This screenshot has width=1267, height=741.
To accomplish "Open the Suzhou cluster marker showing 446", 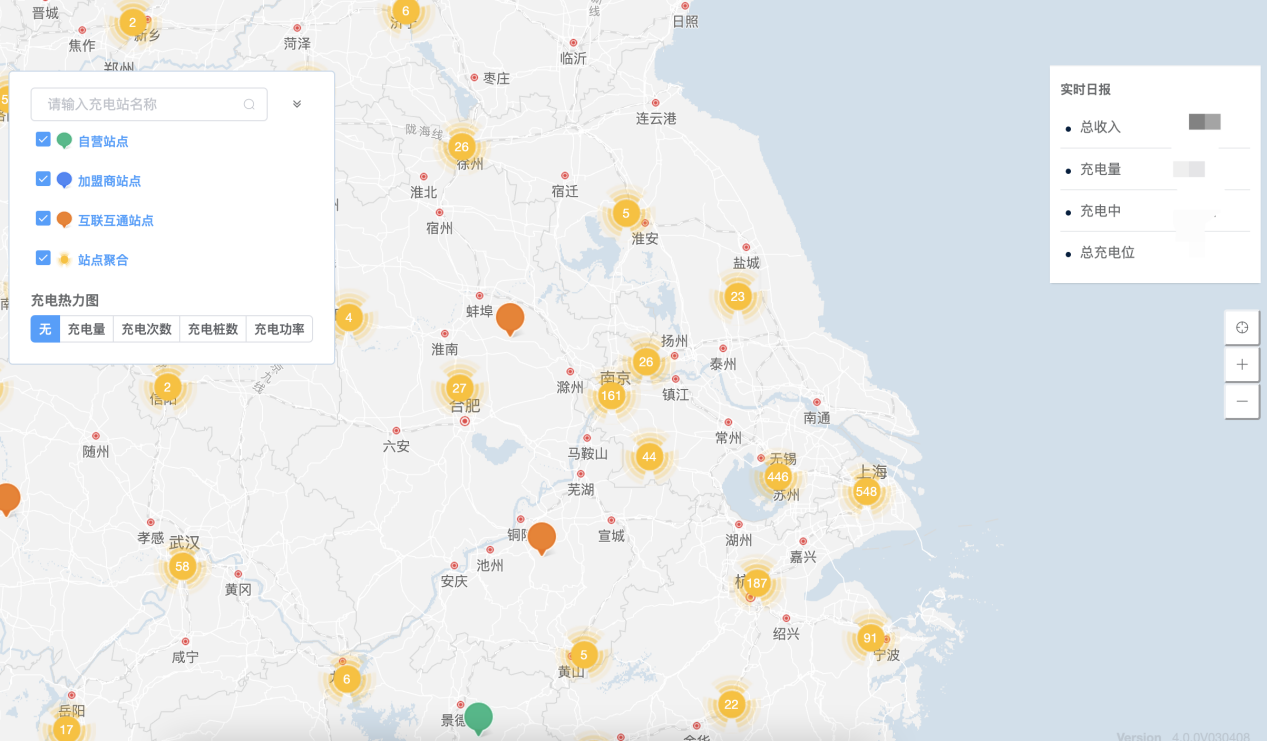I will pos(777,477).
